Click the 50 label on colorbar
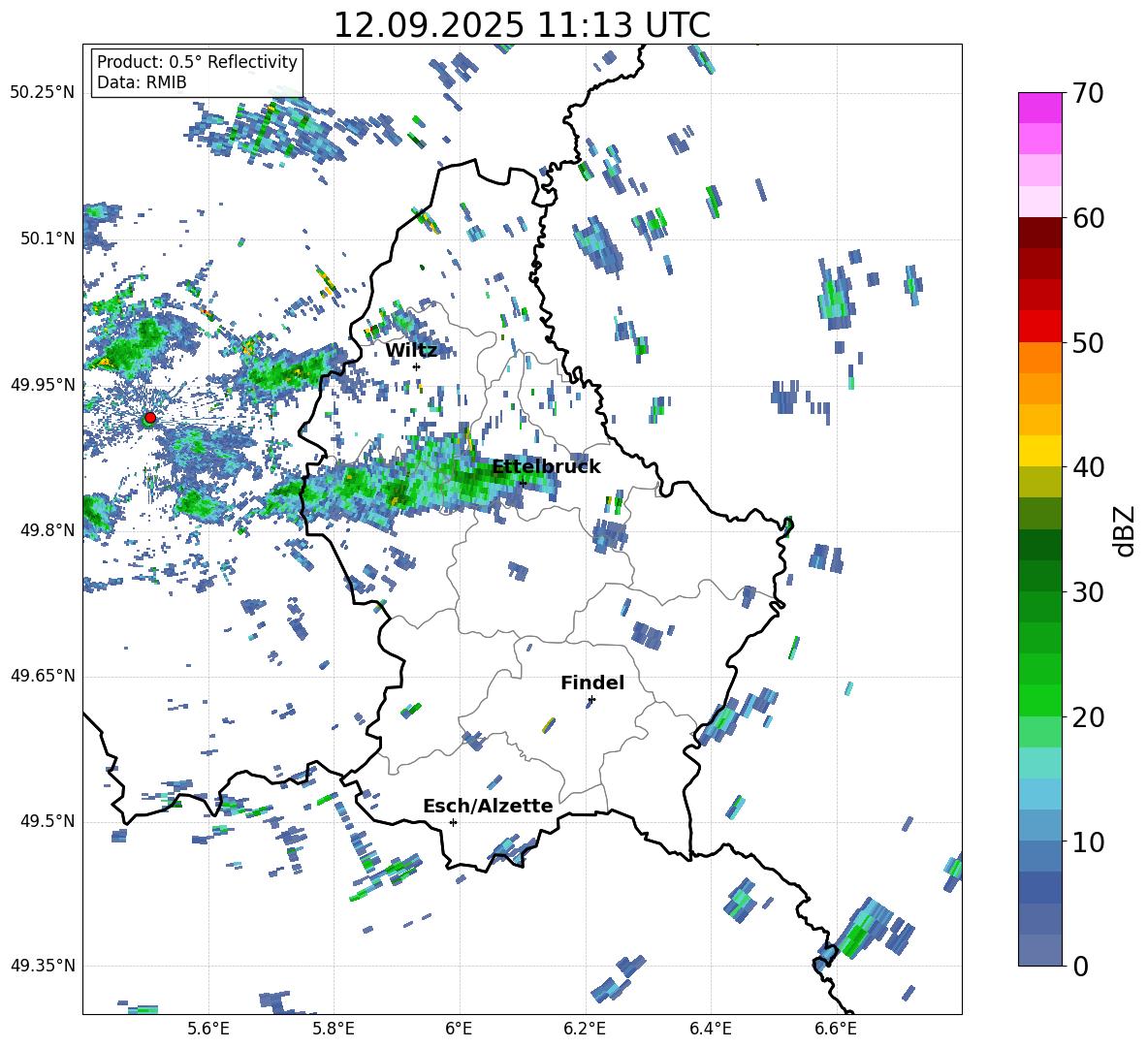 tap(1088, 343)
